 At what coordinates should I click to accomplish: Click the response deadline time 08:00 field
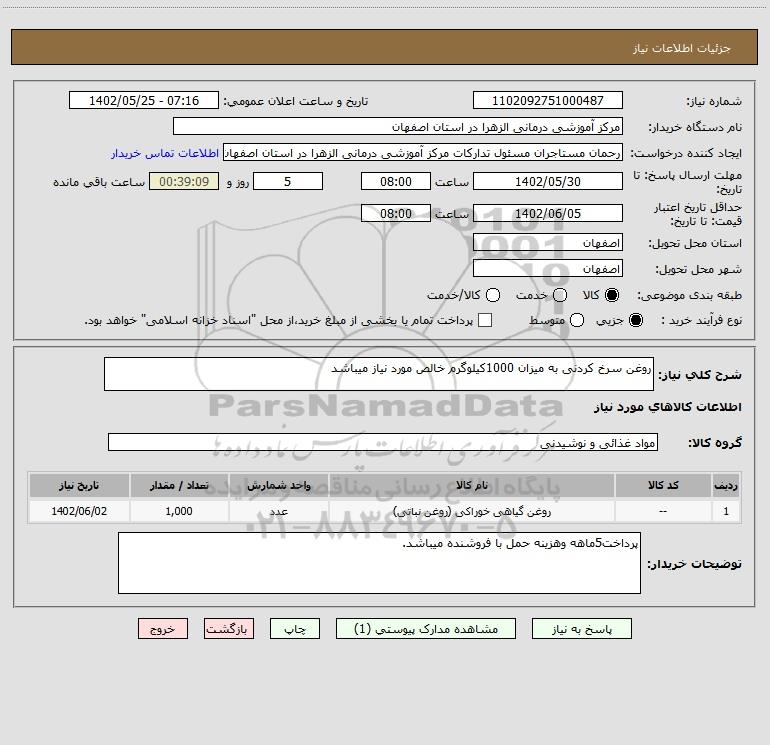[396, 181]
